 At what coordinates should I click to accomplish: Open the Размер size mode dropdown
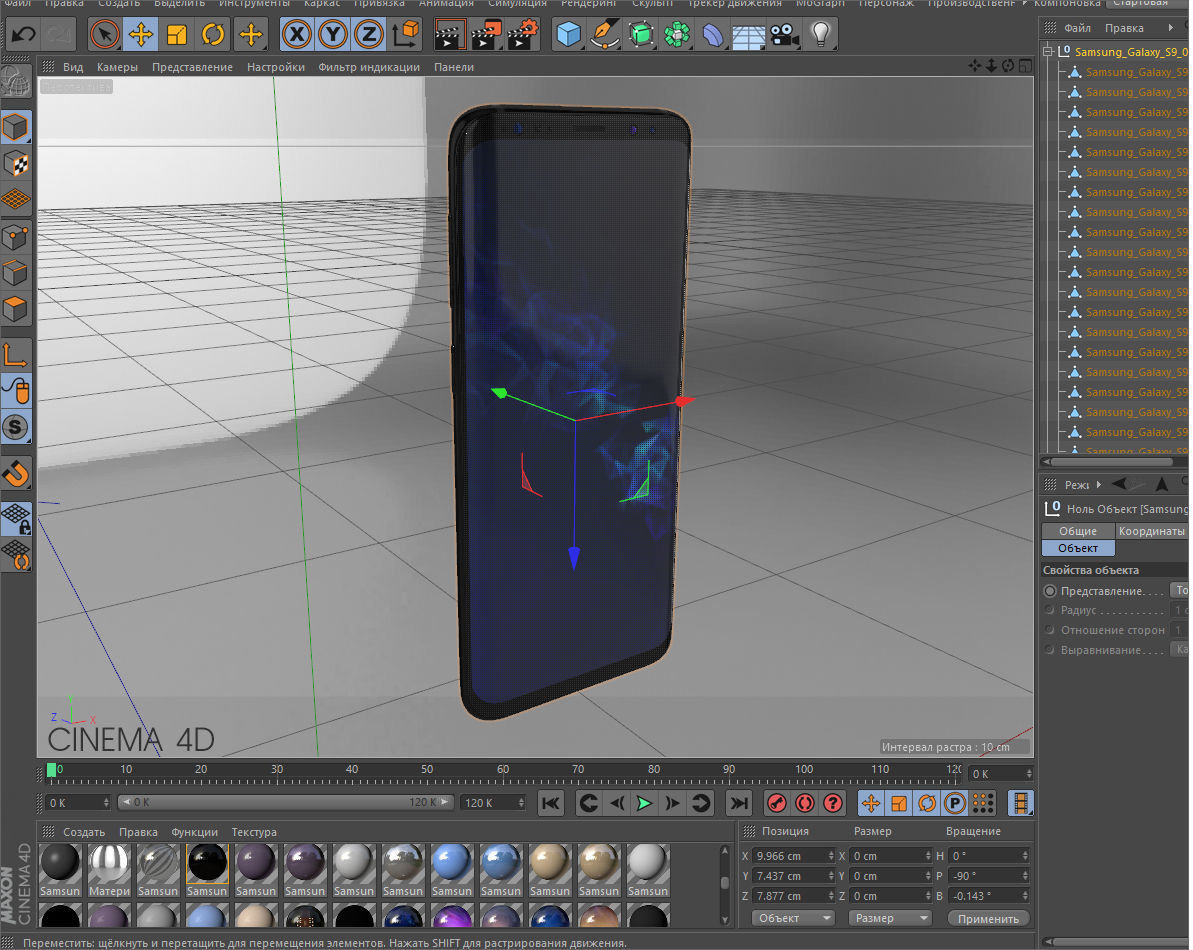click(x=890, y=918)
